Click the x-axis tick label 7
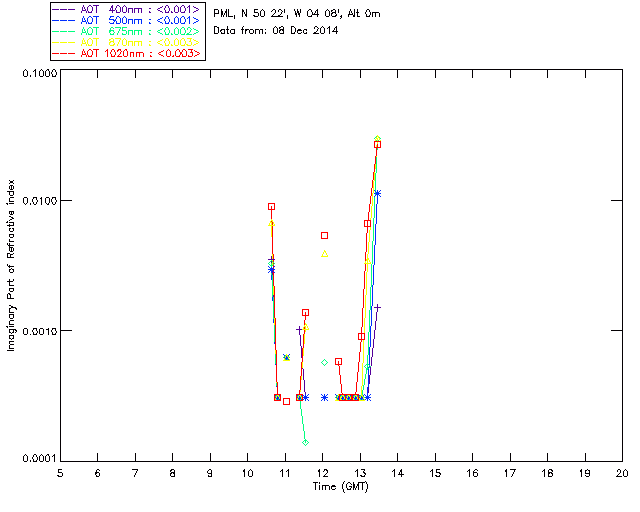The height and width of the screenshot is (512, 640). (135, 473)
